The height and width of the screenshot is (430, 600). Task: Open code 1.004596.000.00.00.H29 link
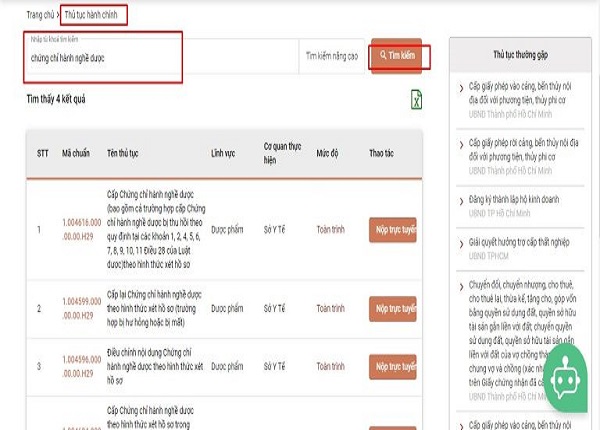[82, 366]
